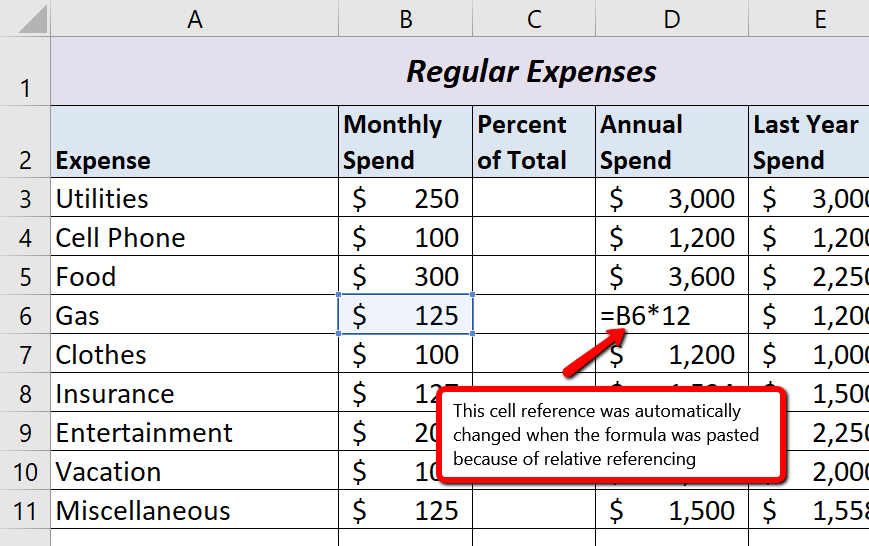Click the Select All corner triangle
Image resolution: width=869 pixels, height=546 pixels.
pyautogui.click(x=32, y=19)
